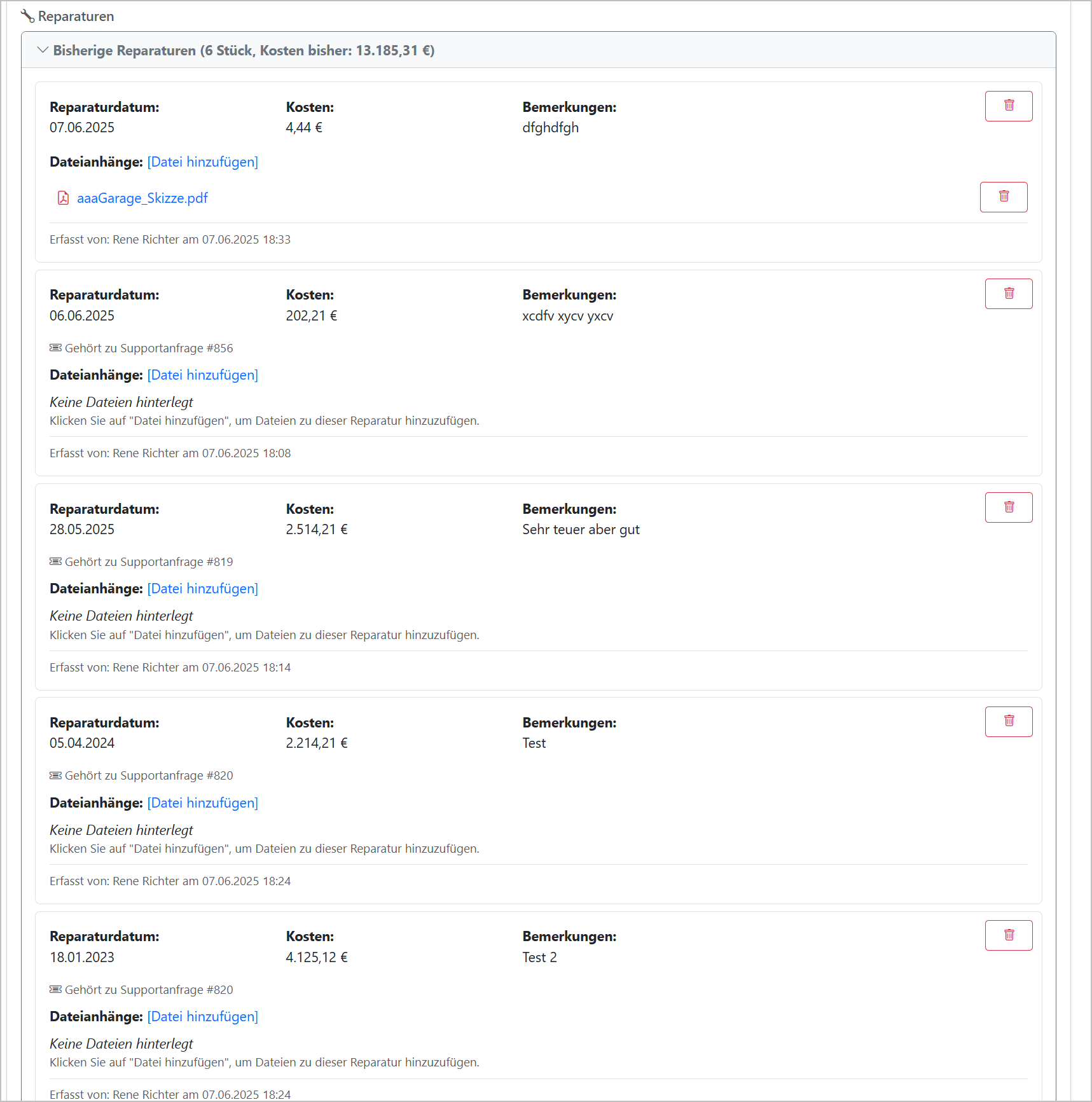This screenshot has width=1092, height=1102.
Task: Delete the repair with remark Test 2
Action: coord(1008,935)
